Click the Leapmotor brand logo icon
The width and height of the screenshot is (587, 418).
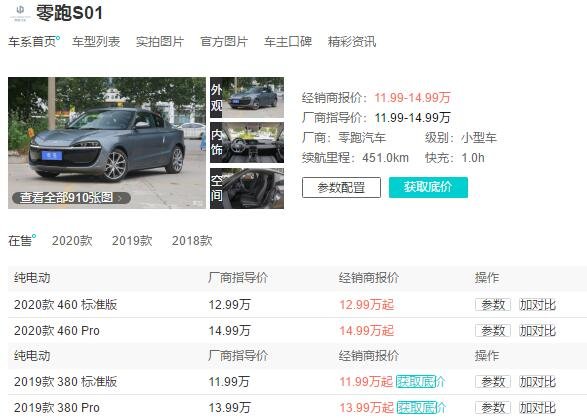click(20, 12)
